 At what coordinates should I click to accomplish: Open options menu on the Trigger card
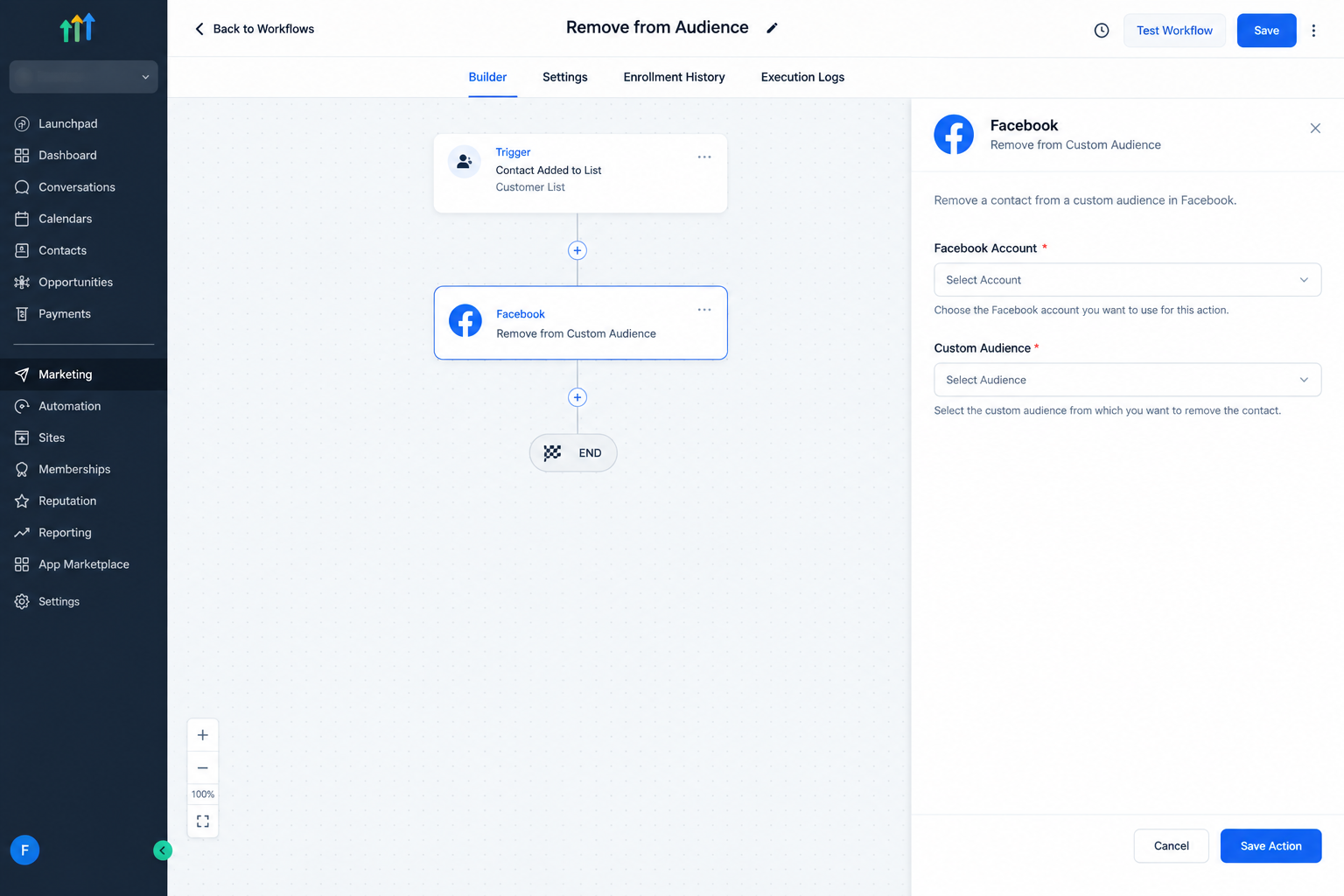(x=704, y=157)
